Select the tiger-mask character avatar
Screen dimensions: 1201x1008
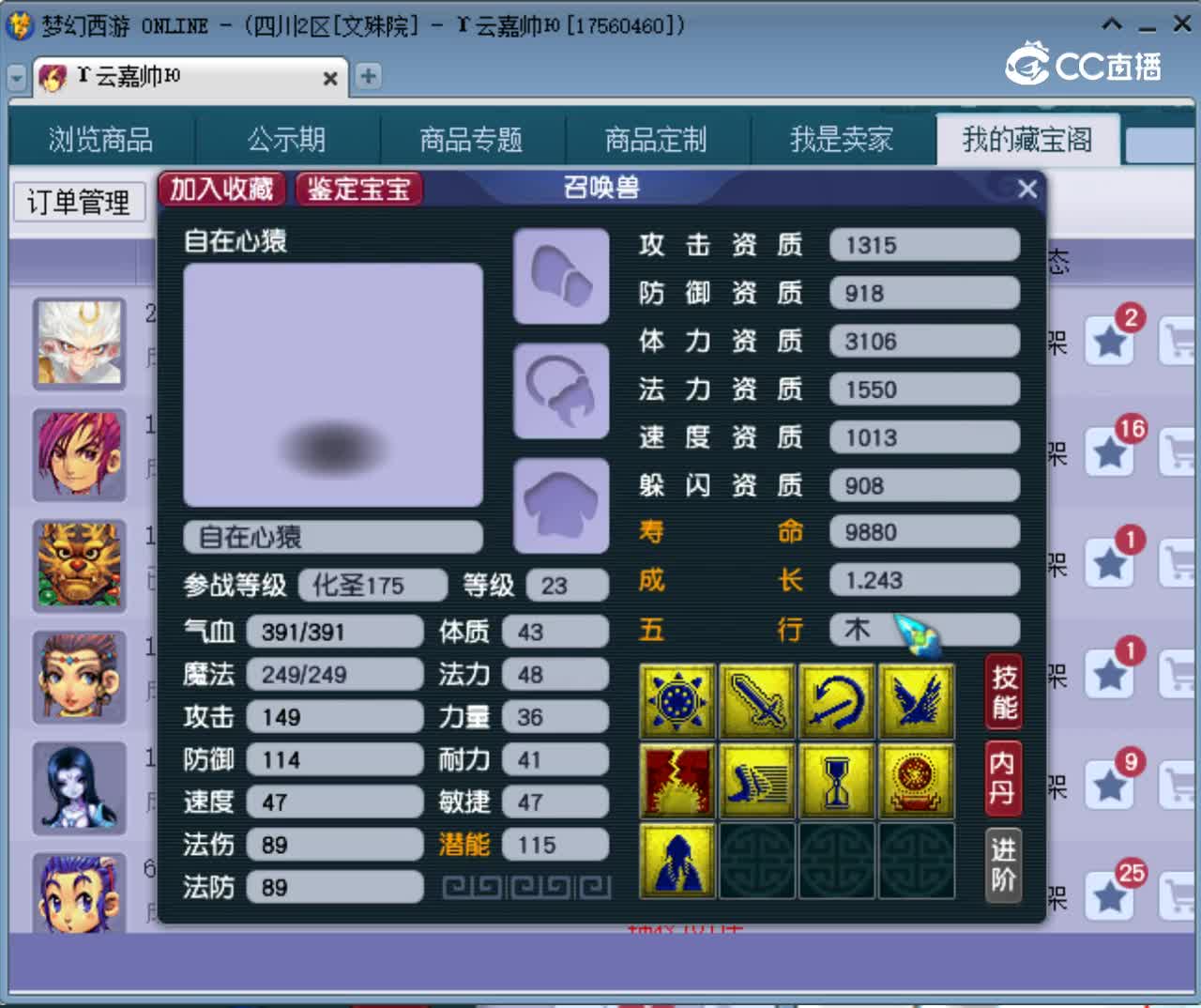point(80,565)
